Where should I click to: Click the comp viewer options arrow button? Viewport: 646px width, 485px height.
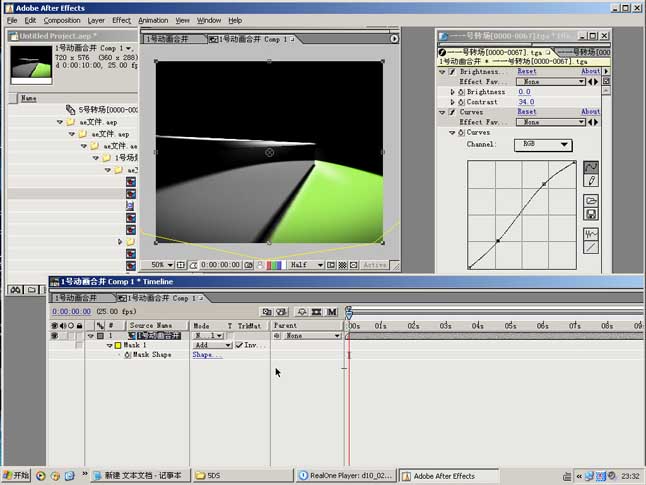tap(394, 39)
